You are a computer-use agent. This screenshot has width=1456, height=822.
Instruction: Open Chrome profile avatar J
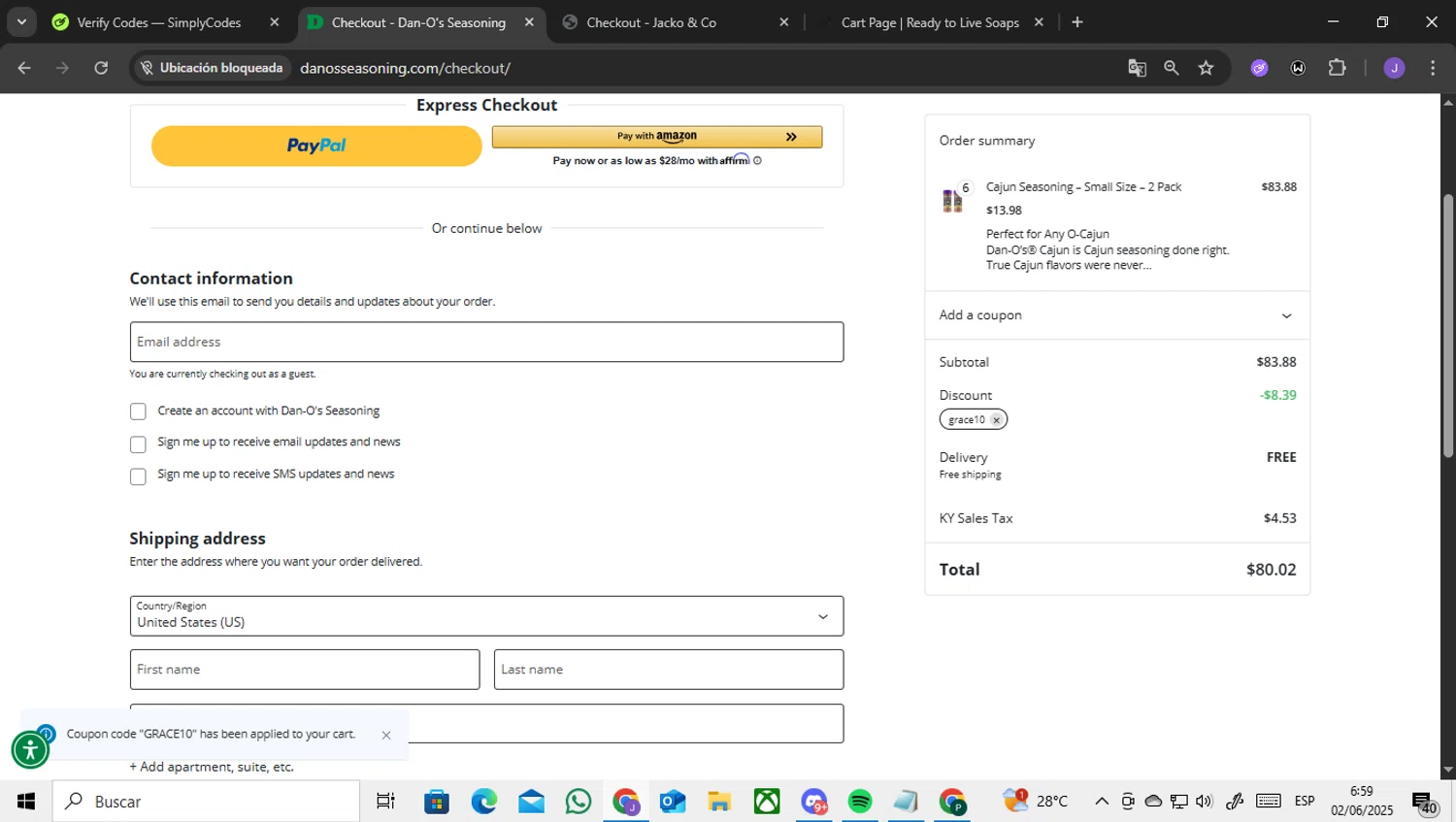click(x=1394, y=68)
